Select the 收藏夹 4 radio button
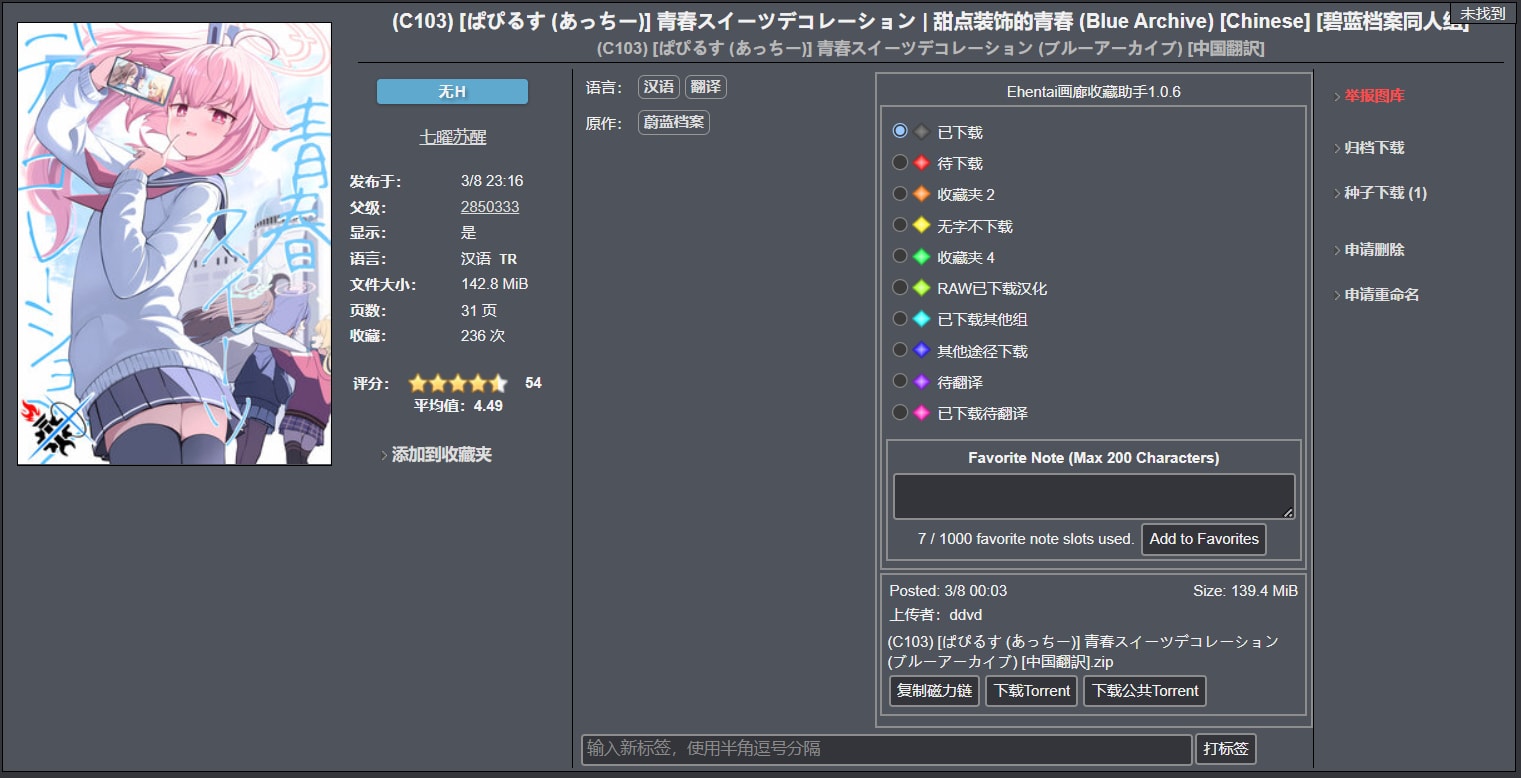1521x778 pixels. click(x=900, y=256)
